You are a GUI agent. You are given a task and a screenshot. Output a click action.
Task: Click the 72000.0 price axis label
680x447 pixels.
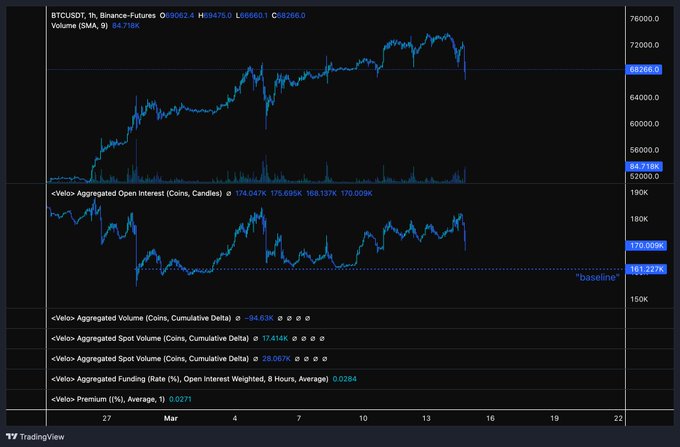click(644, 45)
